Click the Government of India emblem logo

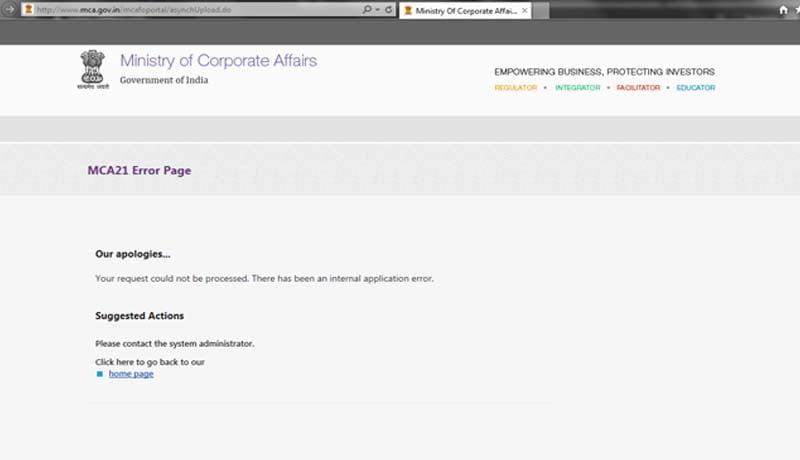tap(95, 69)
